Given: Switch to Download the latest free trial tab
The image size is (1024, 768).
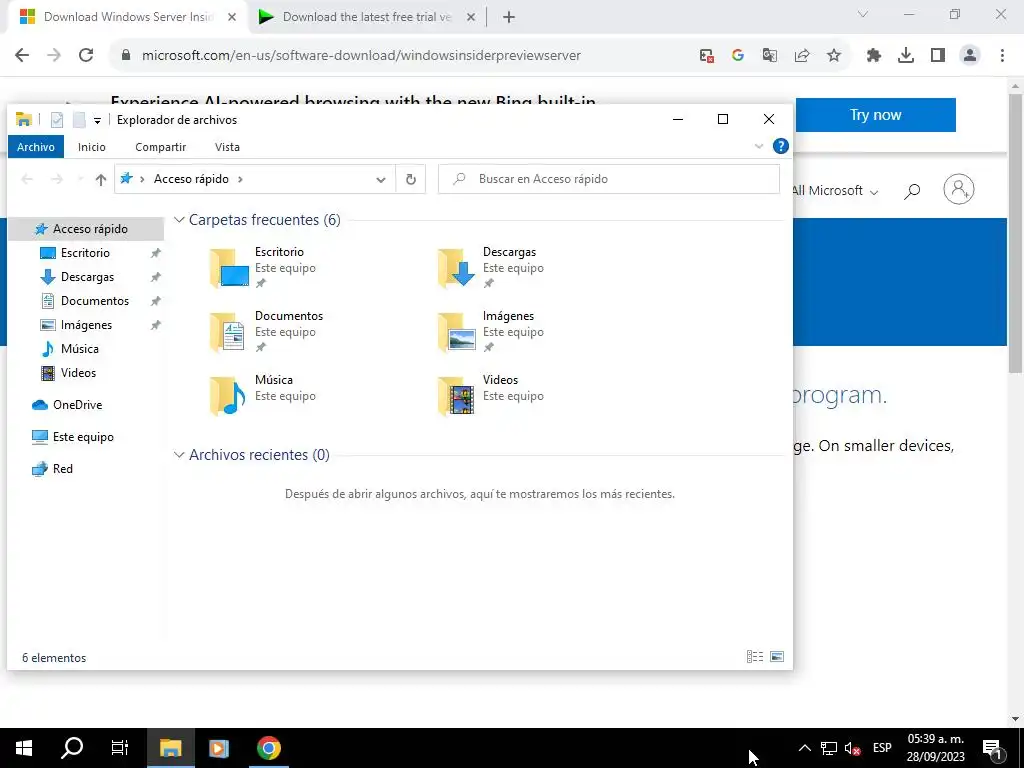Looking at the screenshot, I should (366, 17).
